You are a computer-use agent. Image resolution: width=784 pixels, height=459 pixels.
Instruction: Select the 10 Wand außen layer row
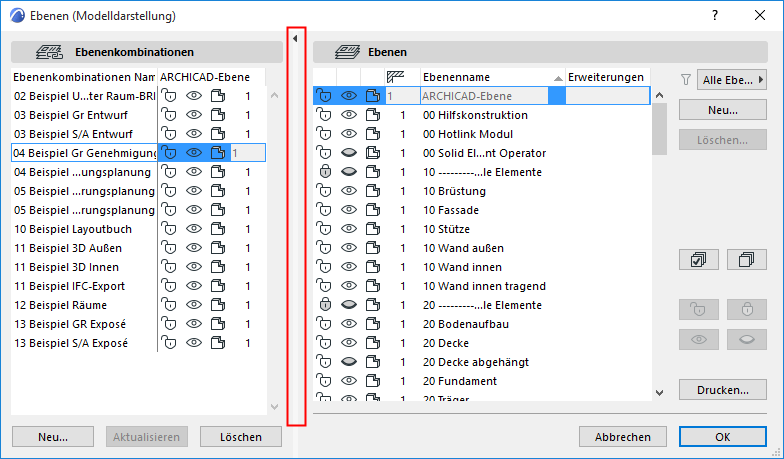[x=470, y=248]
